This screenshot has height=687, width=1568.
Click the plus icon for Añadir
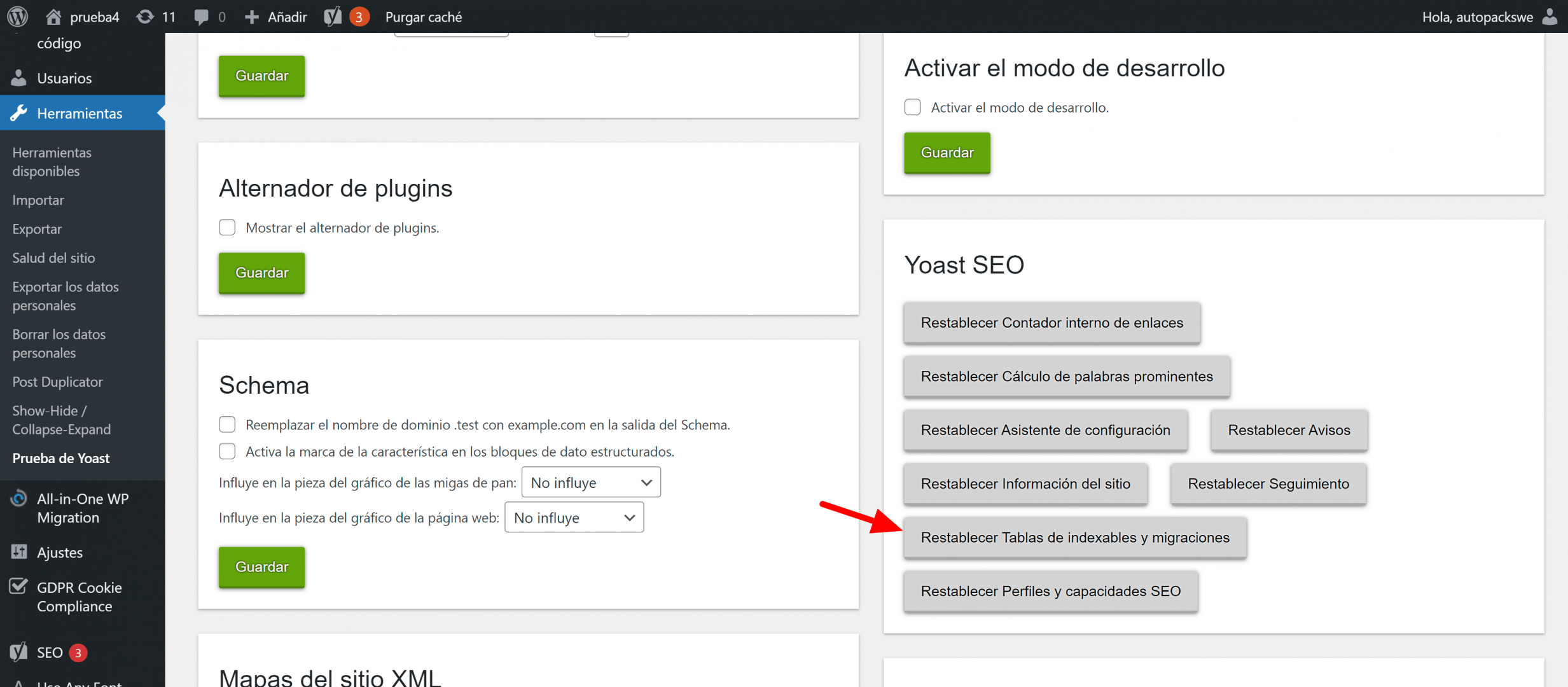[252, 17]
